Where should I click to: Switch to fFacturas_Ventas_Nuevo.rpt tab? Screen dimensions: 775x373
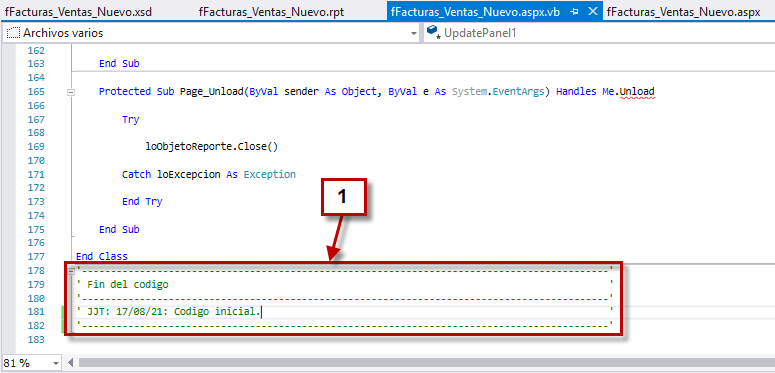click(x=271, y=12)
